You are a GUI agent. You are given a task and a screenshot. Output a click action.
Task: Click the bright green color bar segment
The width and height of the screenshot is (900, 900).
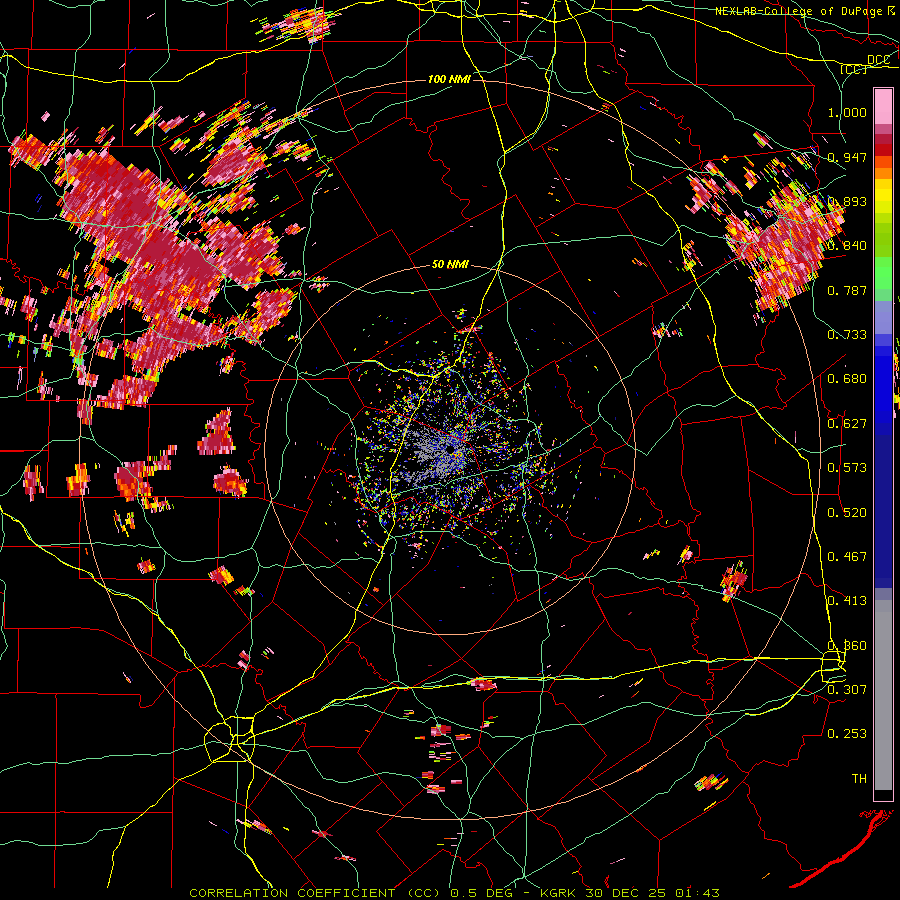pyautogui.click(x=883, y=272)
